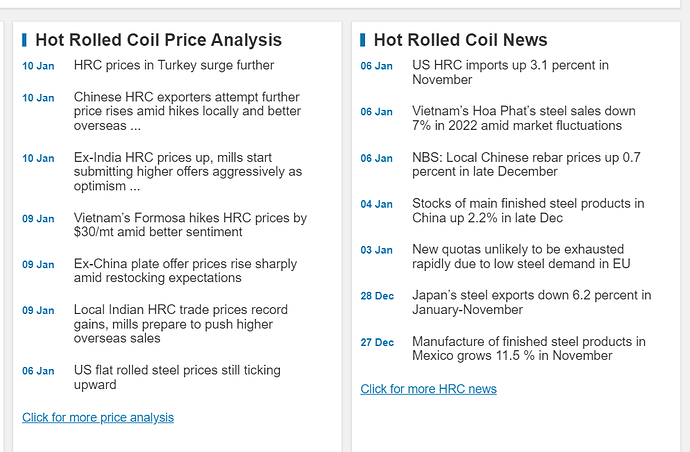Click Hot Rolled Coil Price Analysis heading
The image size is (690, 452).
(x=158, y=40)
